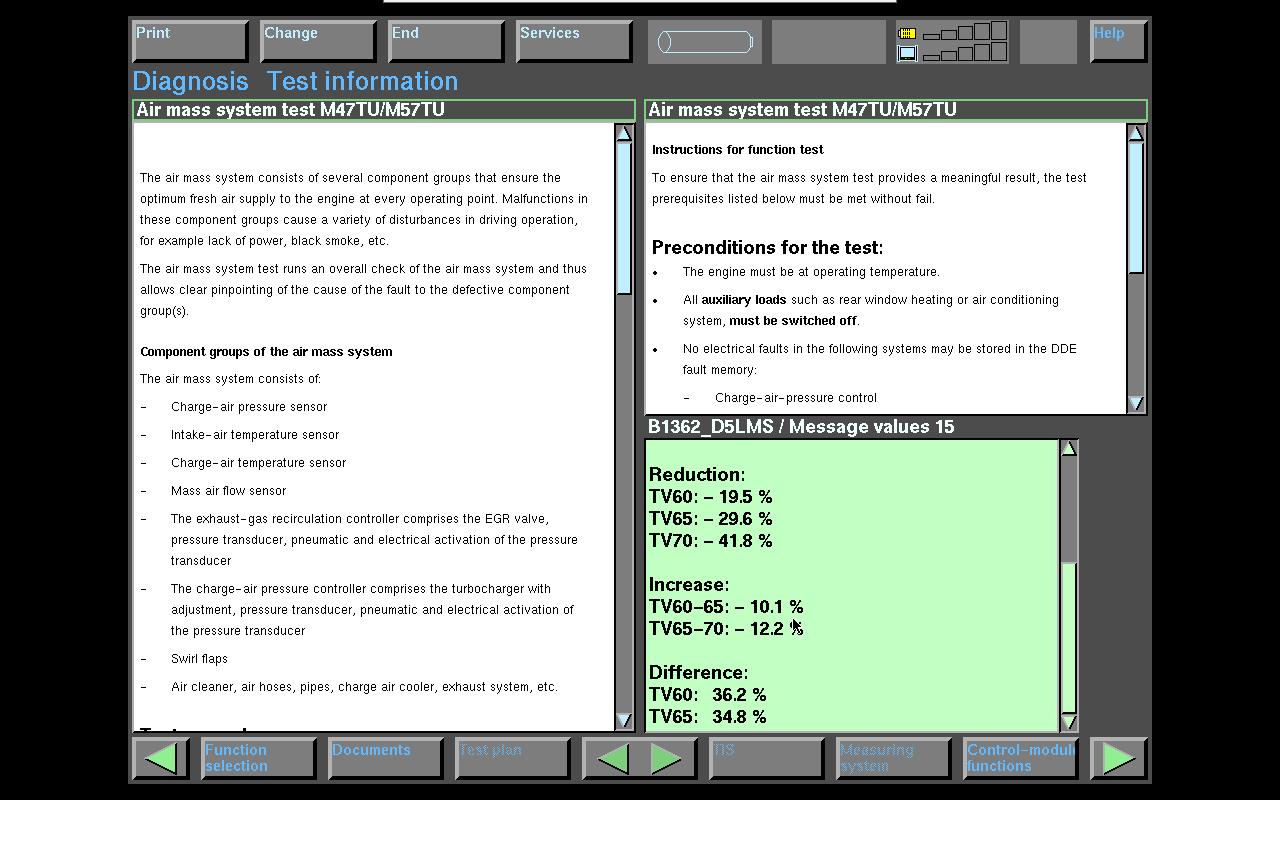Click the 'Reduction:' label
Screen dimensions: 1284x856
click(697, 475)
